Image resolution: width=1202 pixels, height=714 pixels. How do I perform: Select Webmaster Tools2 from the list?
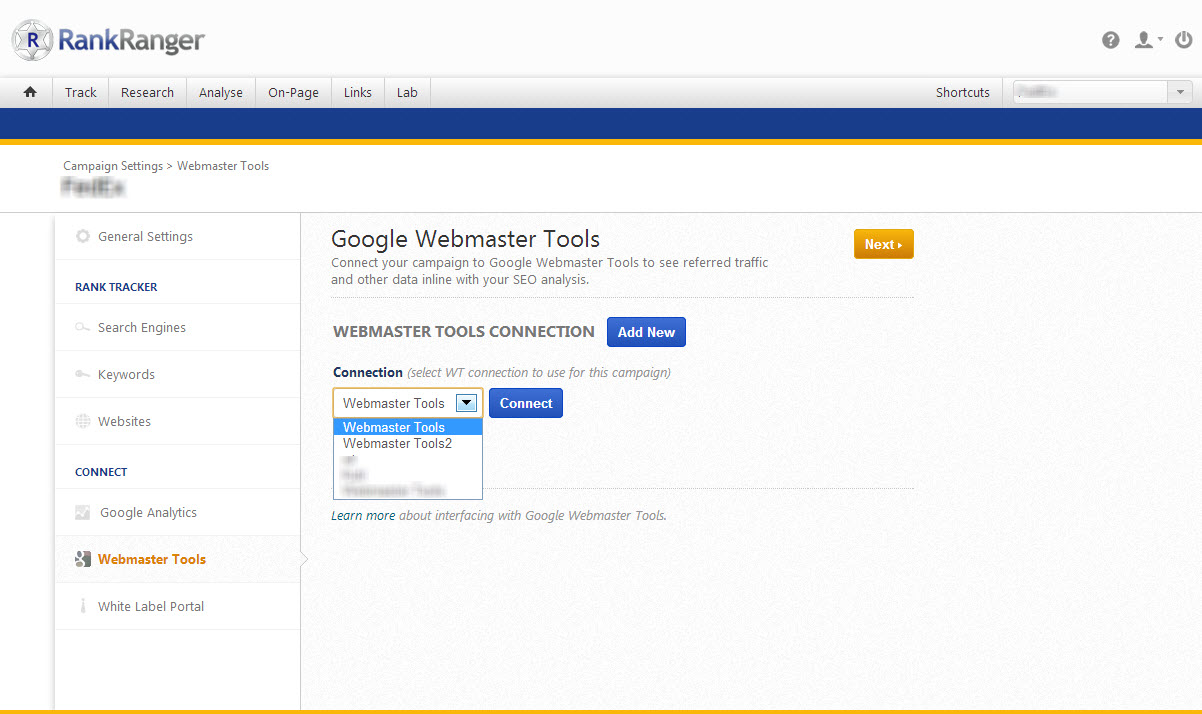(397, 444)
